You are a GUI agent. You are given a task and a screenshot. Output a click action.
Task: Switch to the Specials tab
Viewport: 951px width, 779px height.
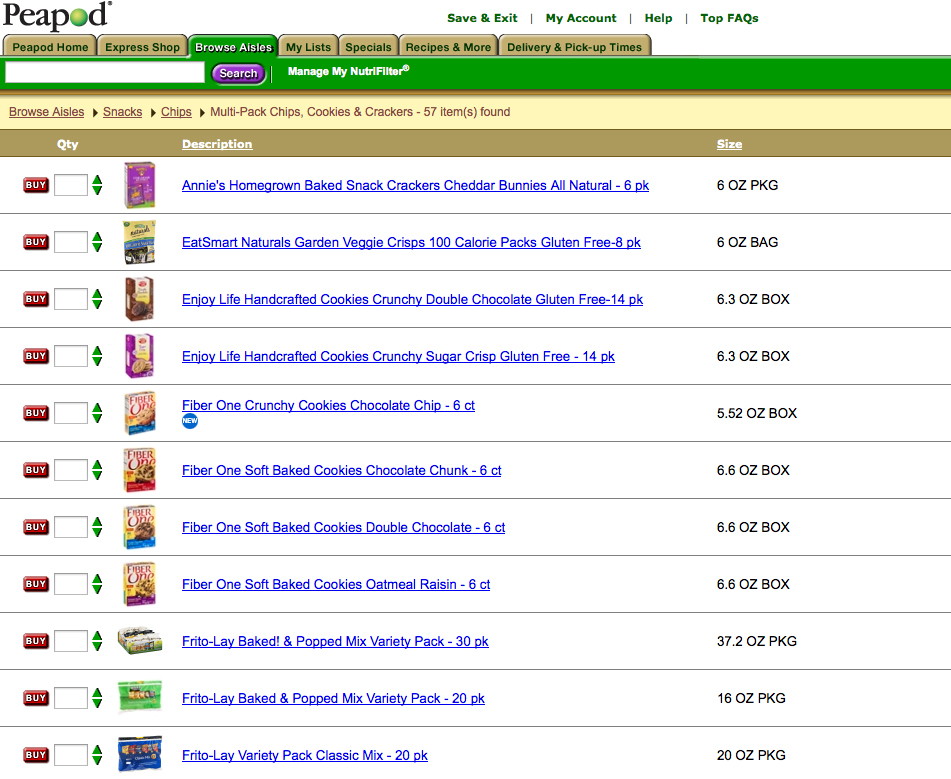[x=368, y=47]
